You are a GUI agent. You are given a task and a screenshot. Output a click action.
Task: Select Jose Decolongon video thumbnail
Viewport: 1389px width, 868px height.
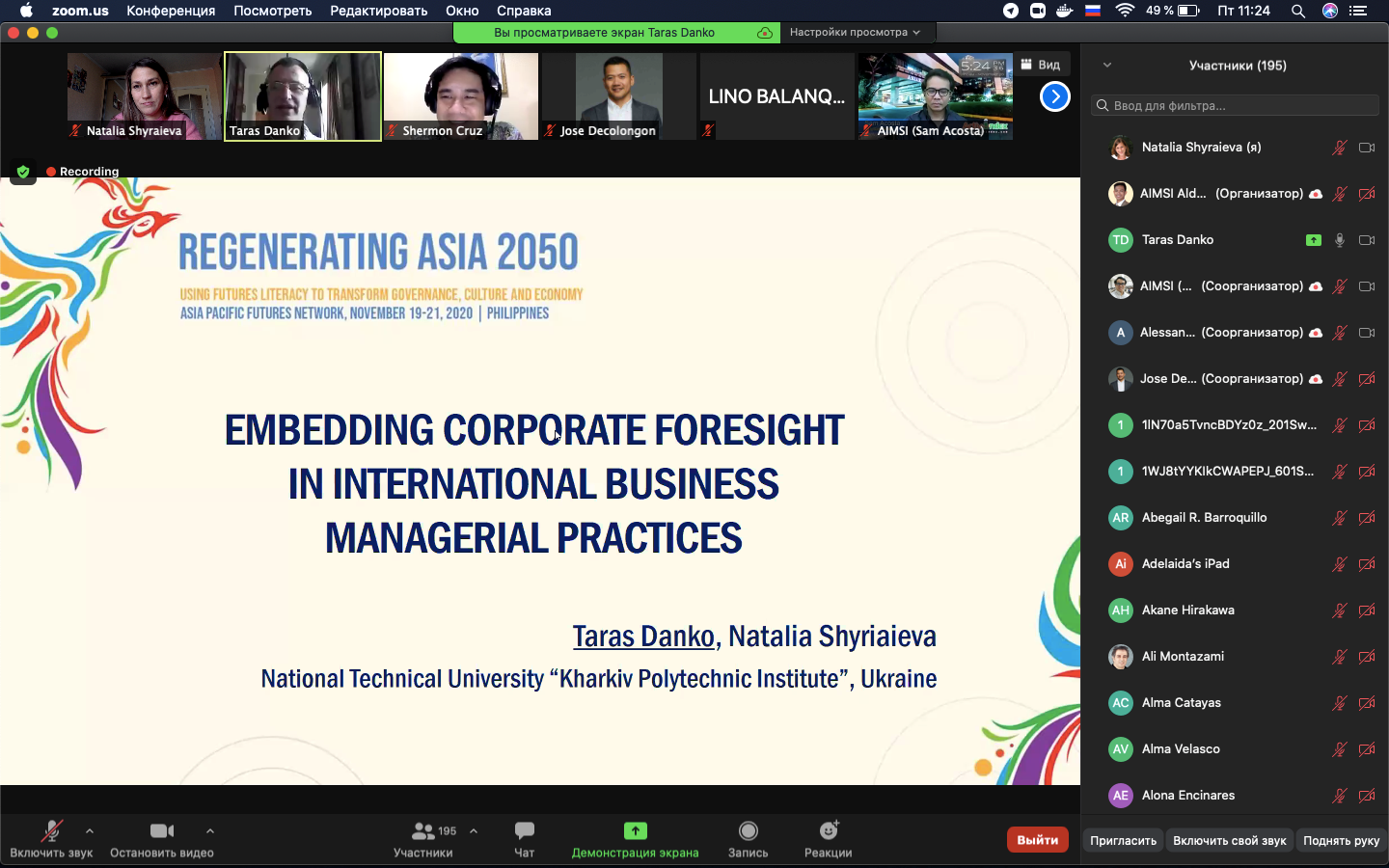pyautogui.click(x=619, y=96)
